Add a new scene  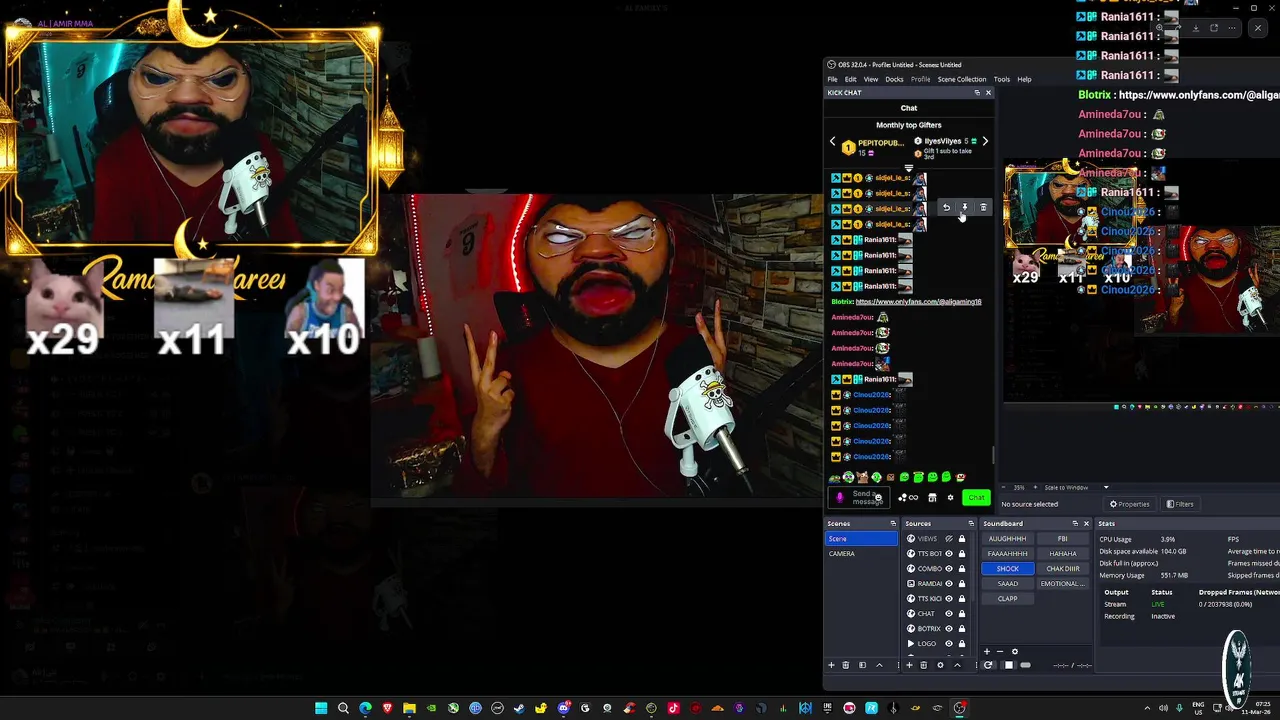(x=831, y=665)
